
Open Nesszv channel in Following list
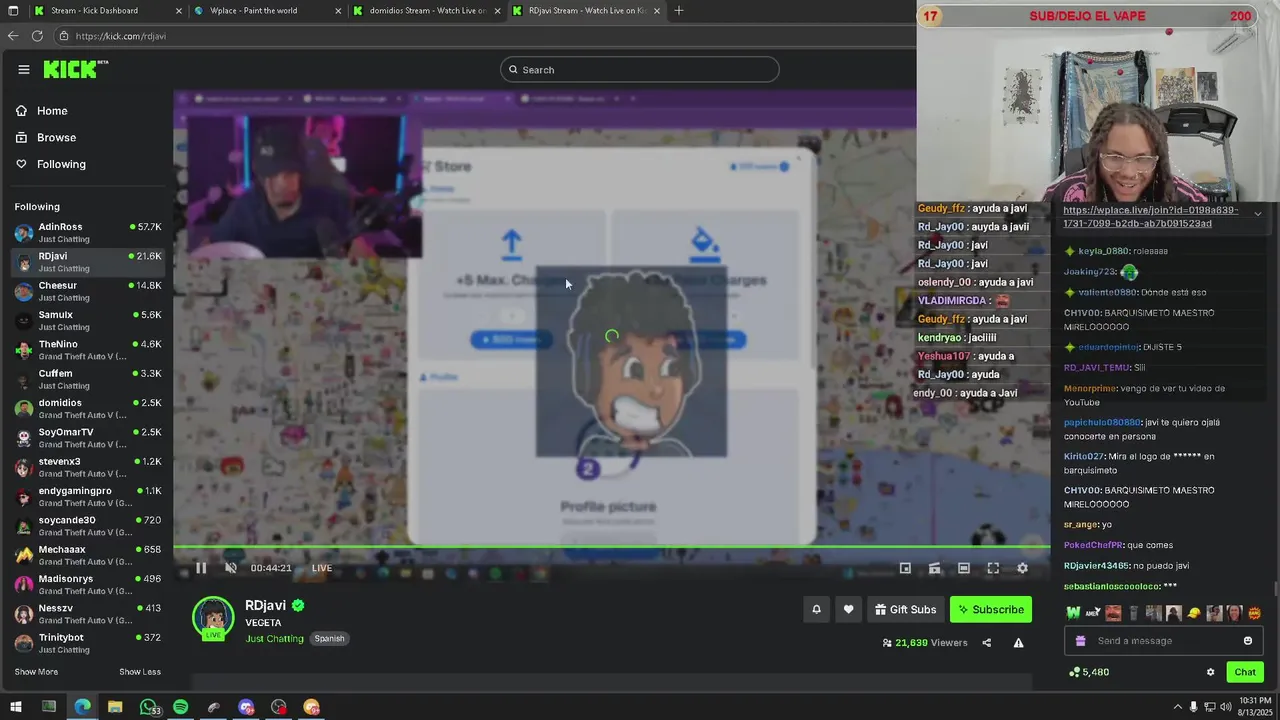pos(88,613)
